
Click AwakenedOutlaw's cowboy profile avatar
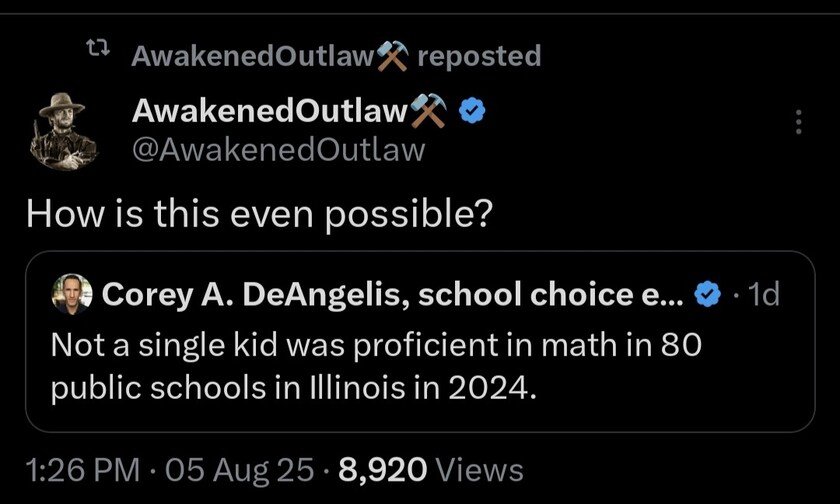[x=62, y=130]
